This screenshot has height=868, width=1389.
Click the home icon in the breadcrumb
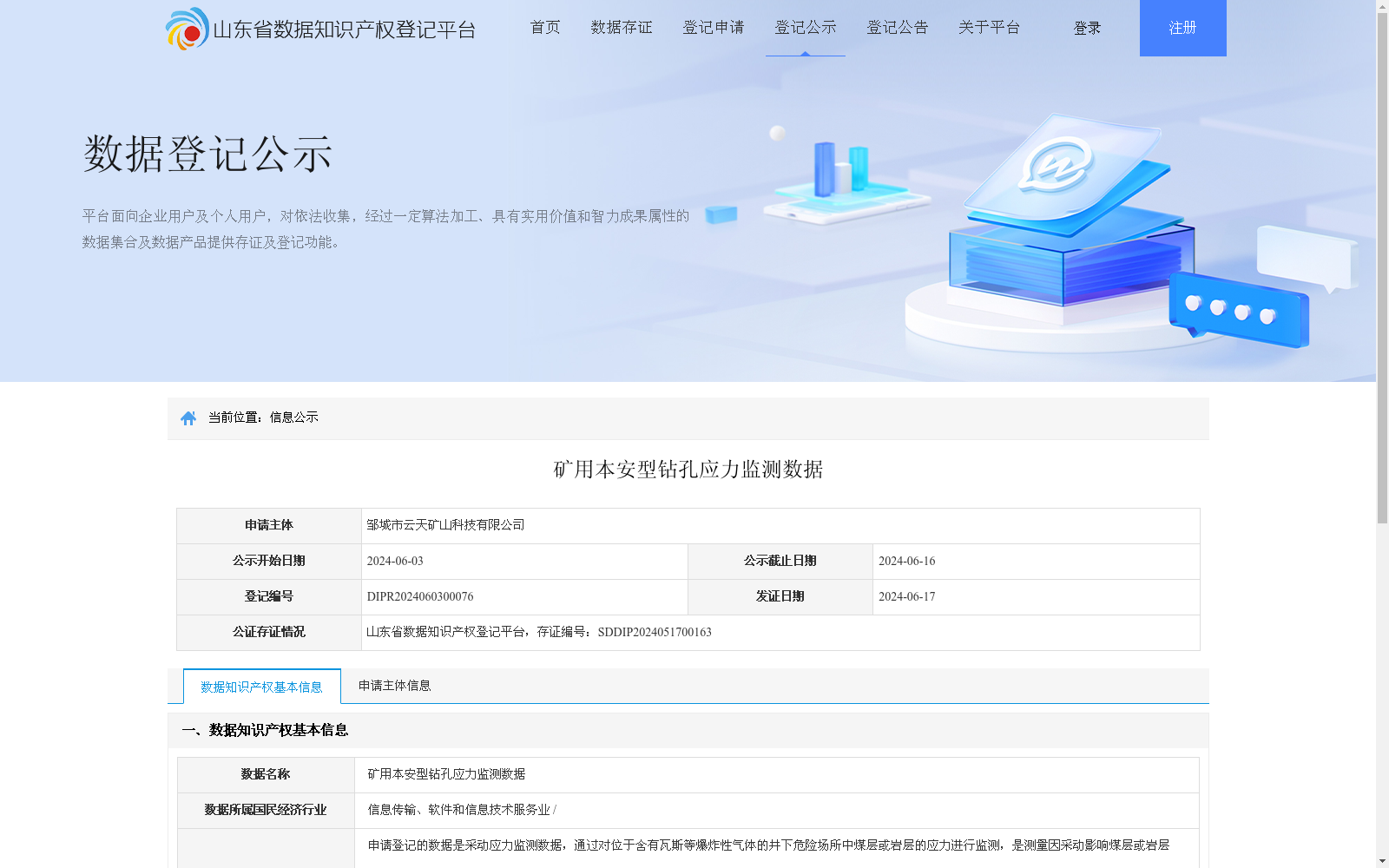(x=188, y=418)
